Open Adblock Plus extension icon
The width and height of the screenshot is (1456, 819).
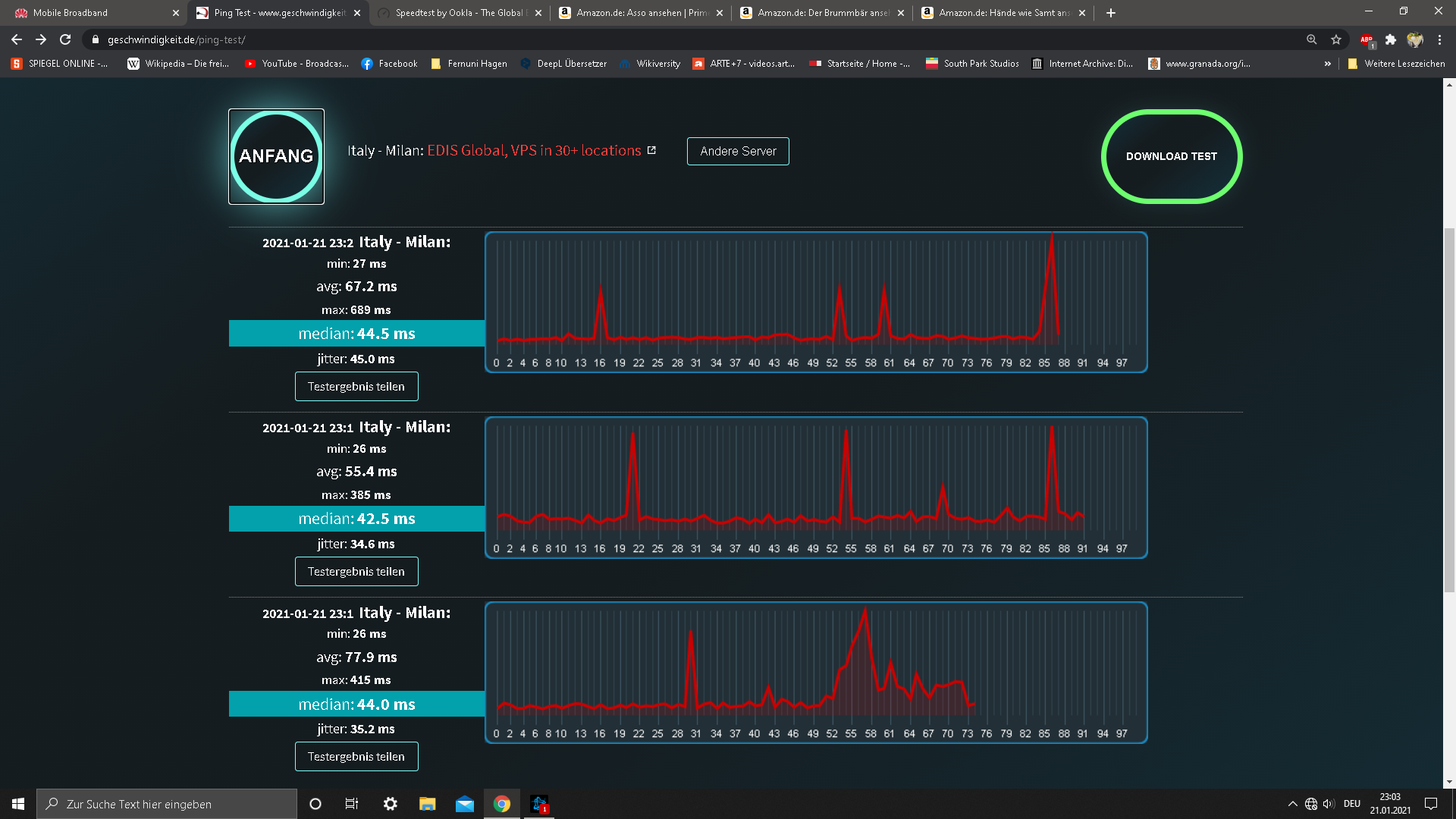pos(1367,39)
